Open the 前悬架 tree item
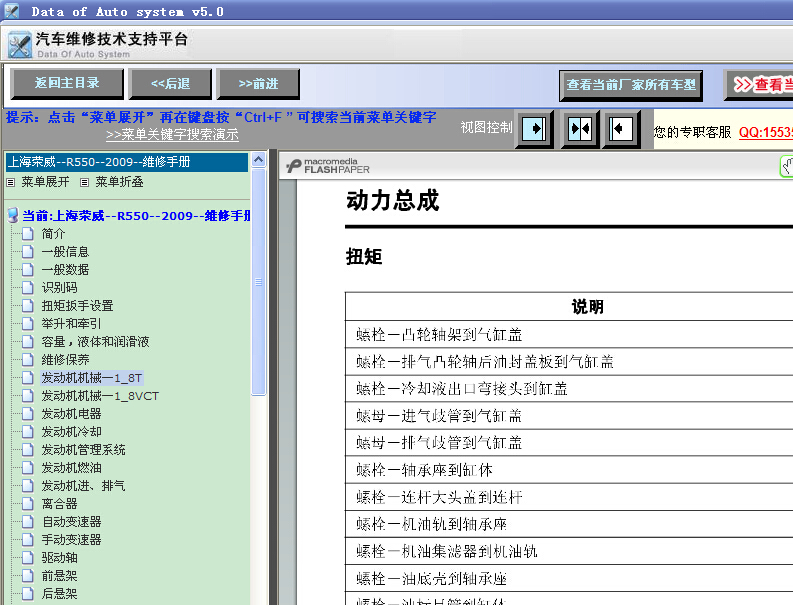Viewport: 793px width, 605px height. click(x=59, y=576)
